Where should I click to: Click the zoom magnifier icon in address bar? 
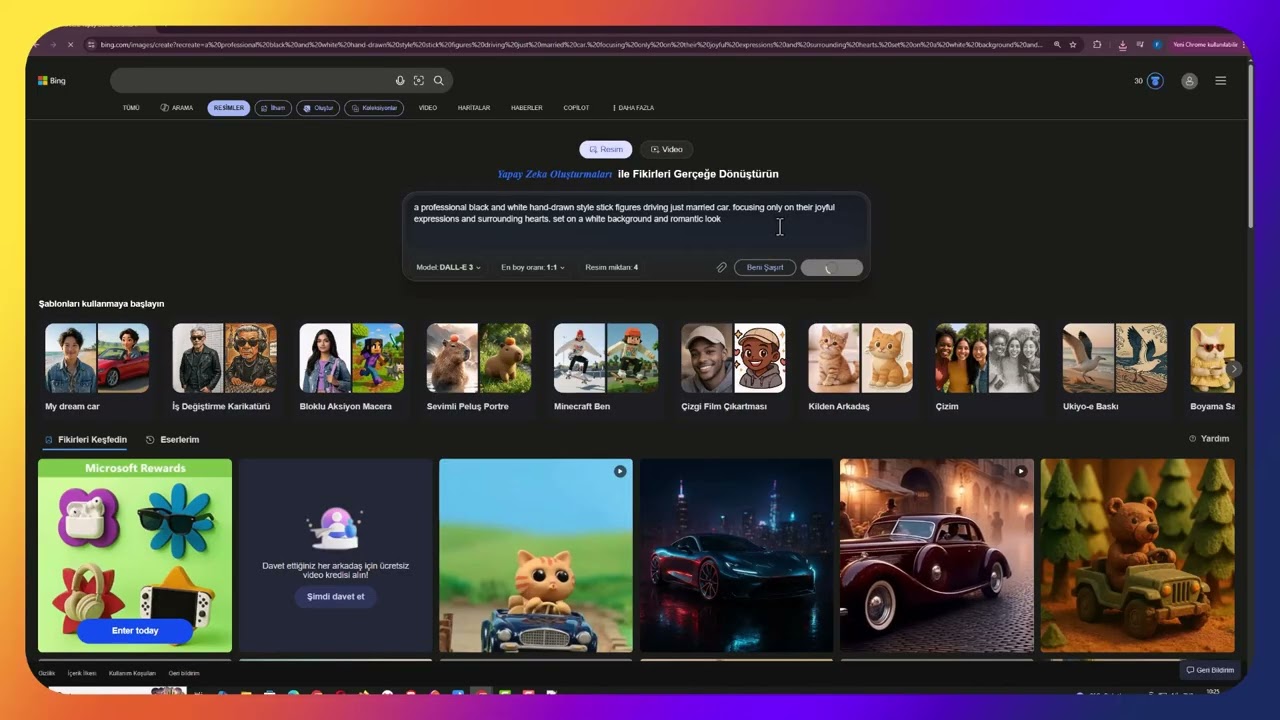coord(1057,45)
